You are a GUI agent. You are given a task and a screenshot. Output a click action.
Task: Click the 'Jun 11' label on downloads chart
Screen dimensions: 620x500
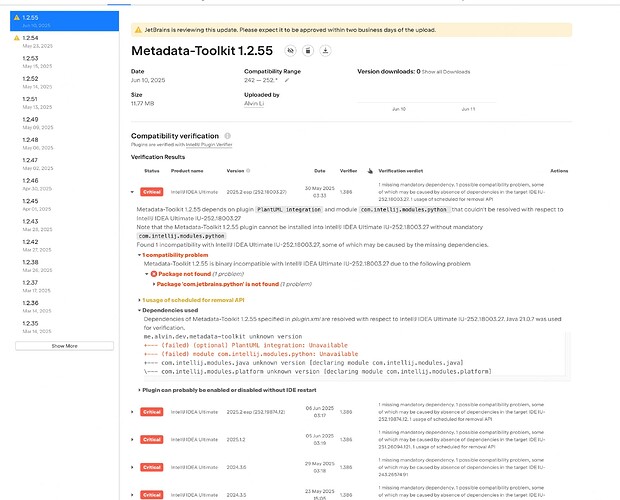469,109
